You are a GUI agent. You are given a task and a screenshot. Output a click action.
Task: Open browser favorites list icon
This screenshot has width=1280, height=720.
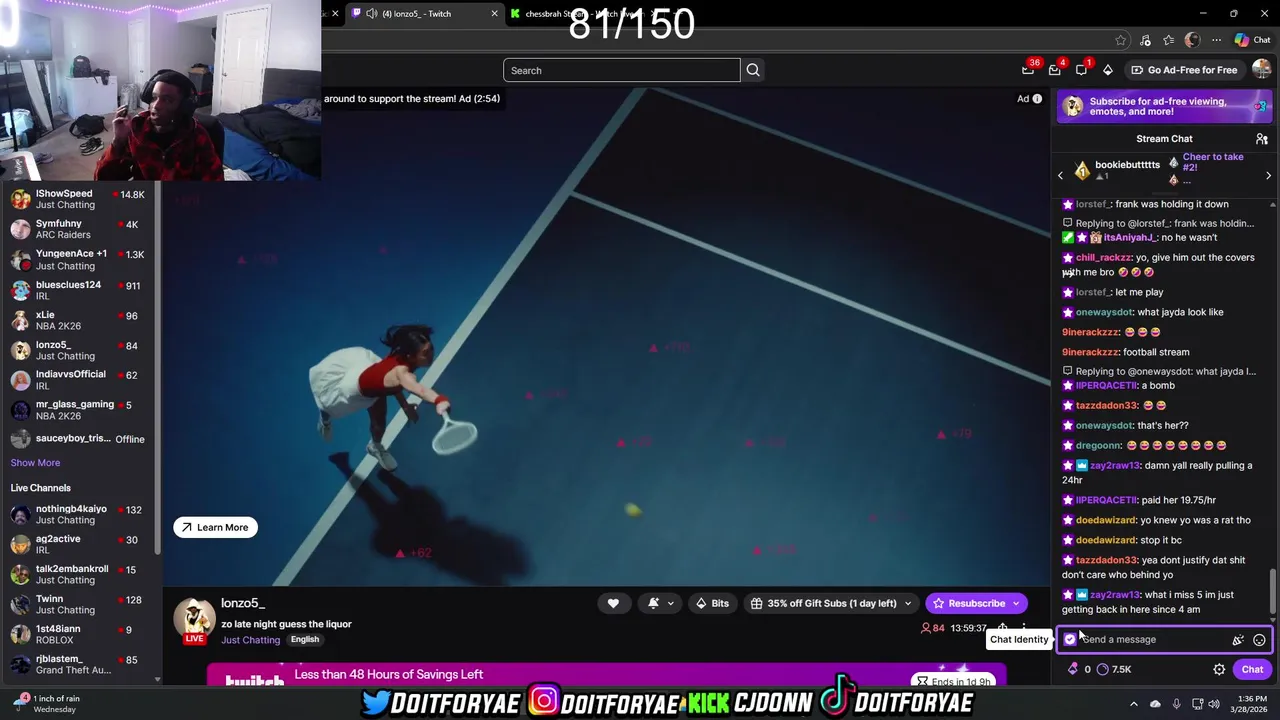click(1168, 40)
